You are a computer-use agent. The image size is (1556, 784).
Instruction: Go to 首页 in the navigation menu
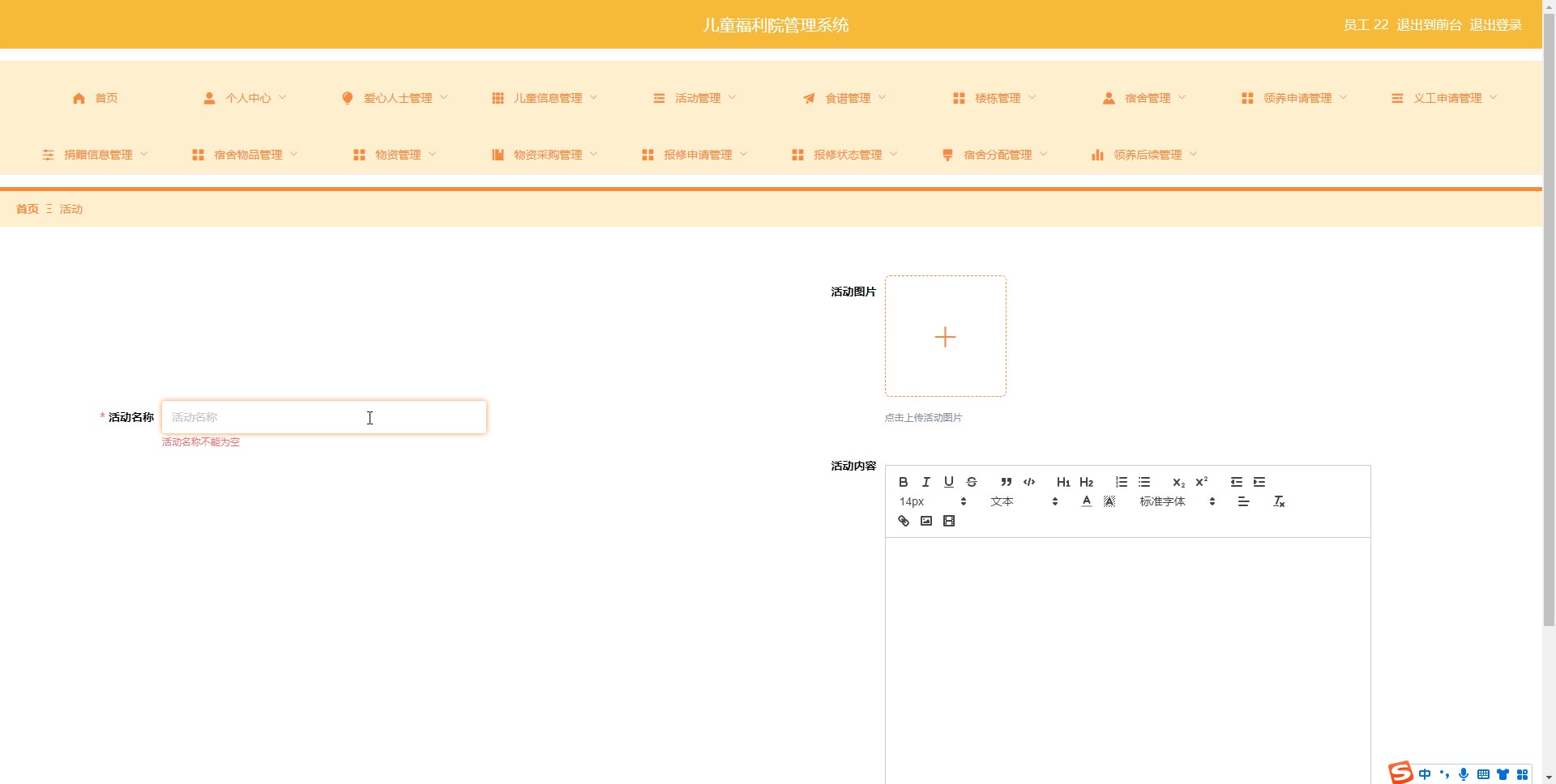pyautogui.click(x=96, y=98)
